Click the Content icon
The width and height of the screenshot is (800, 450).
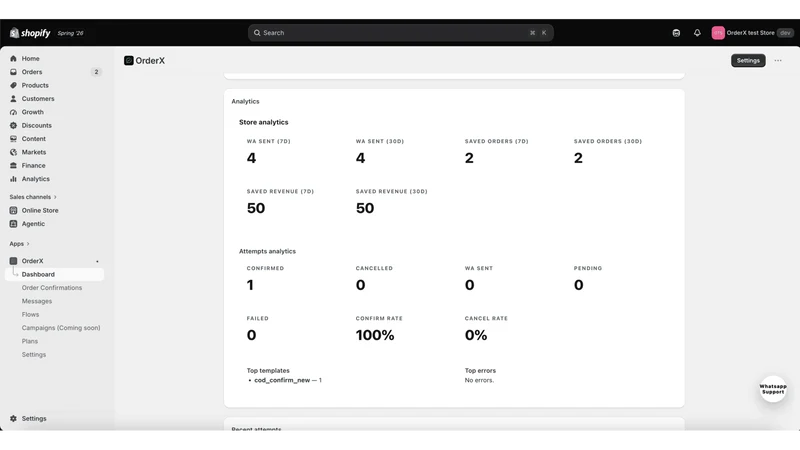(x=13, y=139)
